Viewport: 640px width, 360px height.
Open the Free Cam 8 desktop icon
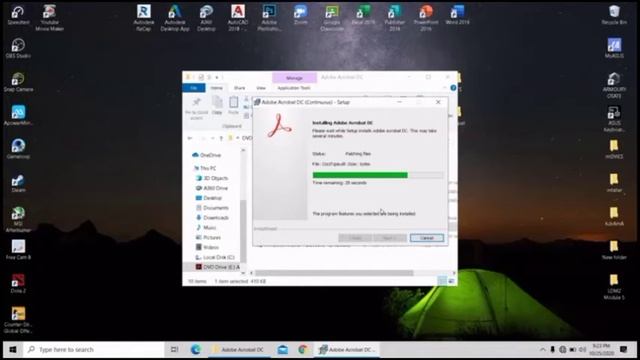point(18,250)
